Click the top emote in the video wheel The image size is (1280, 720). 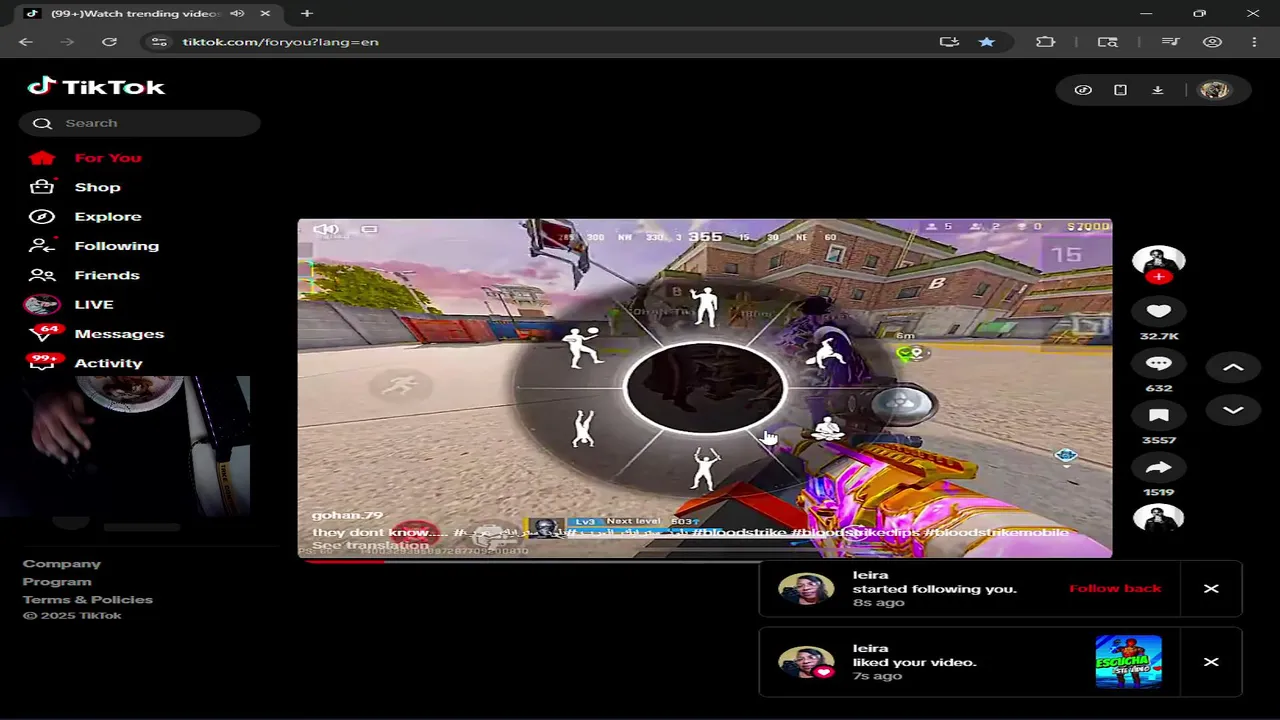(x=705, y=307)
